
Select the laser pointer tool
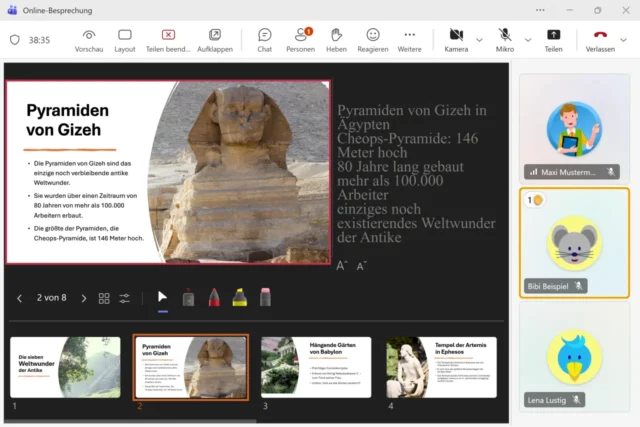click(x=188, y=298)
